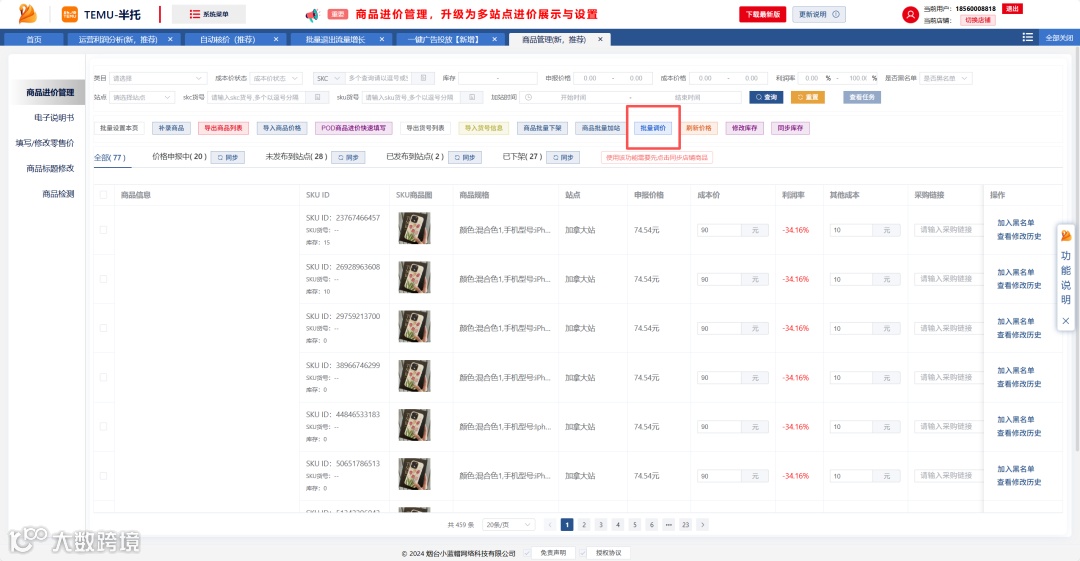Open the 是否黑名单 dropdown
The height and width of the screenshot is (561, 1080).
945,79
